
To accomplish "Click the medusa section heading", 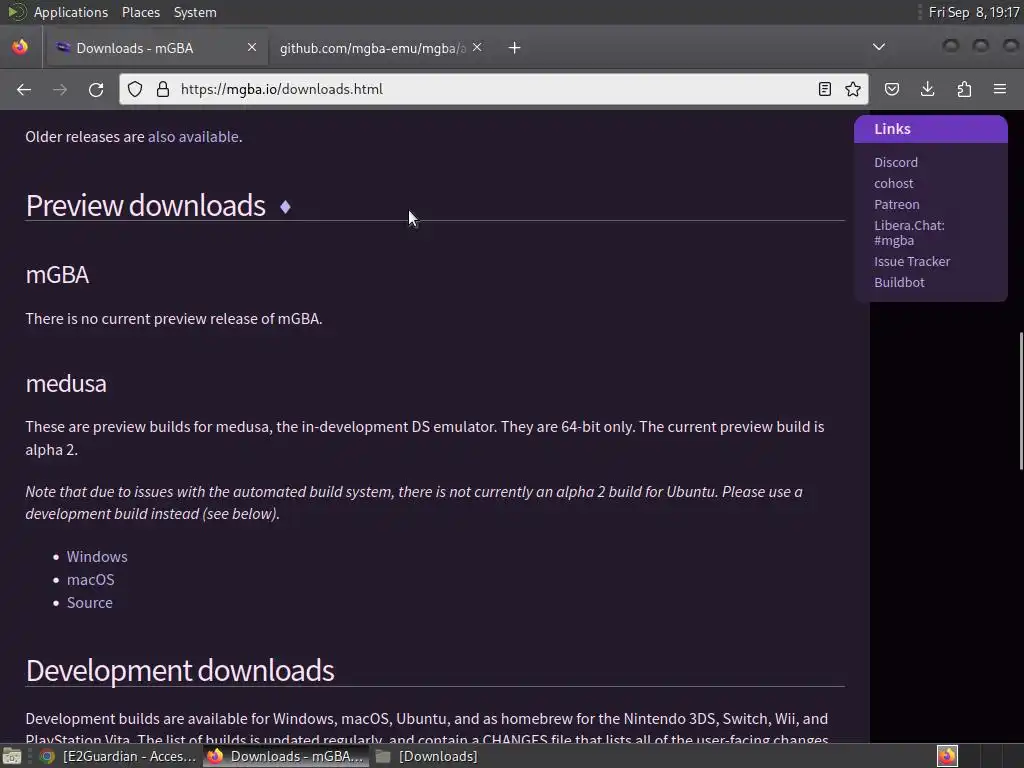I will click(66, 383).
